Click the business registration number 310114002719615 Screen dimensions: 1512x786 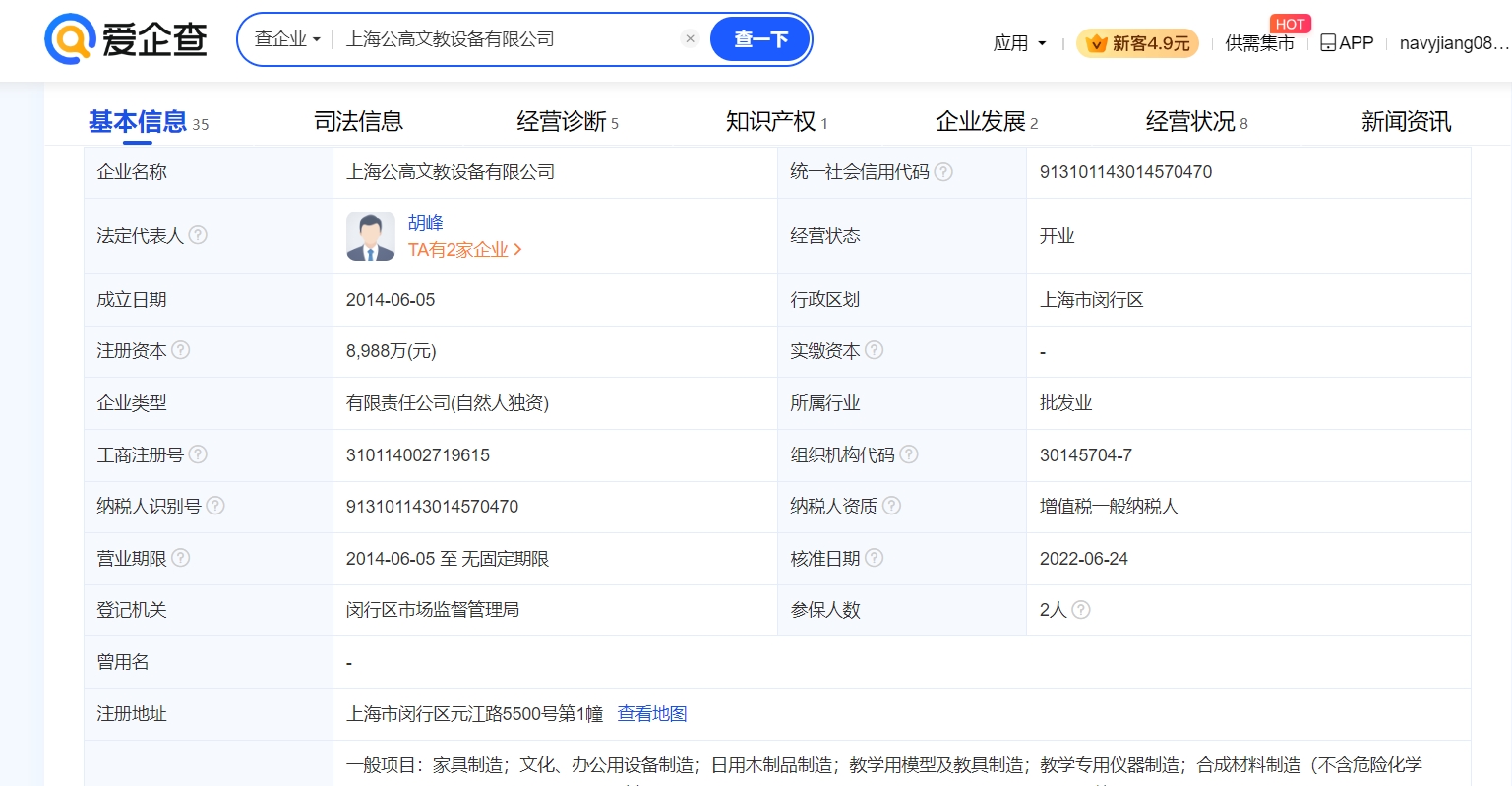click(x=418, y=455)
